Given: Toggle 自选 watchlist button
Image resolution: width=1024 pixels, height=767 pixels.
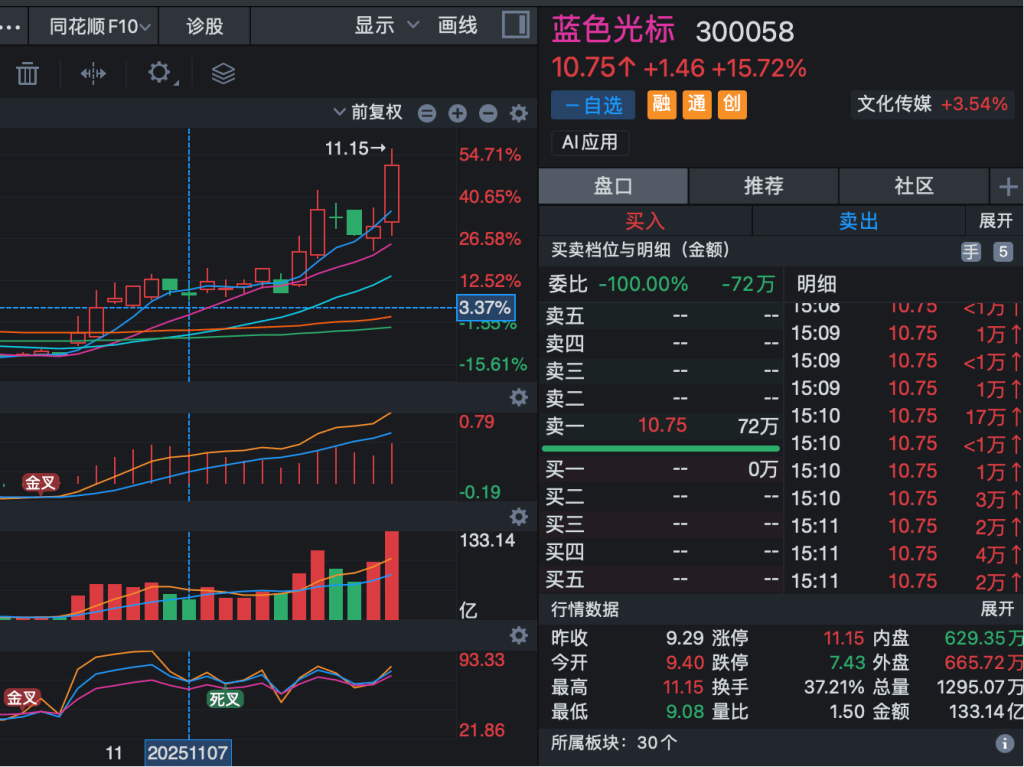Looking at the screenshot, I should (593, 104).
